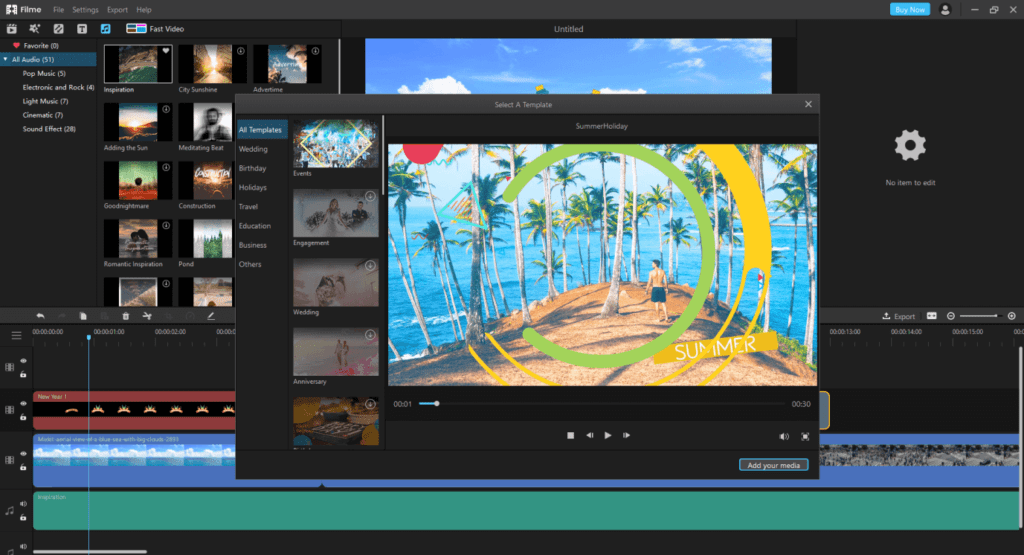Download the Advertime audio track
1024x555 pixels.
coord(315,51)
